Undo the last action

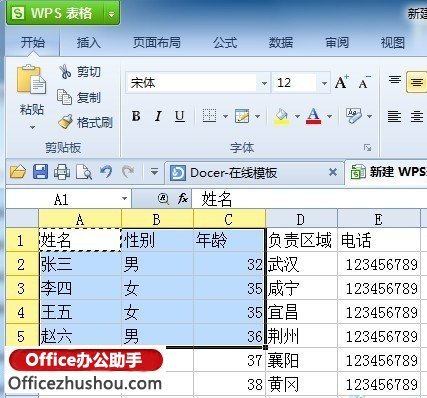pos(106,172)
